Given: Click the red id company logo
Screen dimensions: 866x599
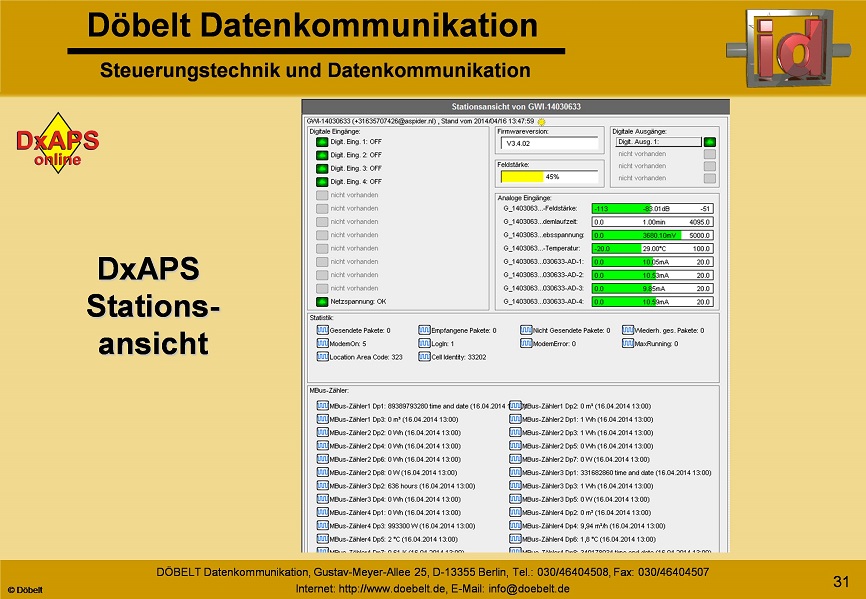Looking at the screenshot, I should 788,47.
